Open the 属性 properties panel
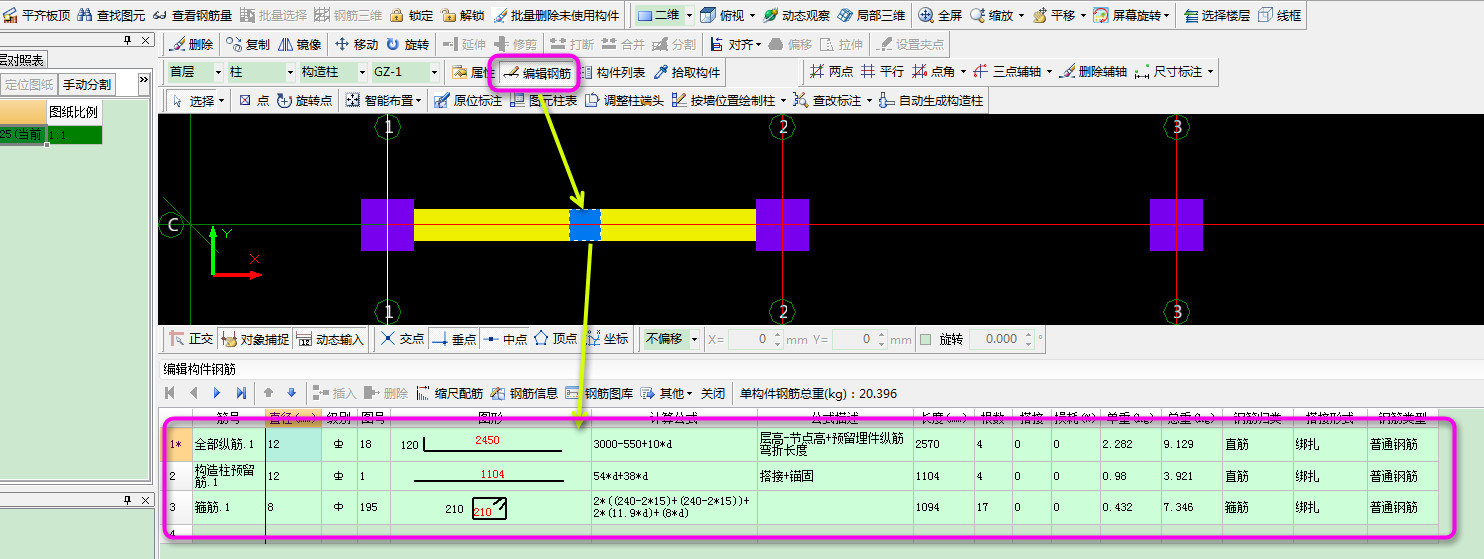The image size is (1484, 559). click(x=472, y=72)
